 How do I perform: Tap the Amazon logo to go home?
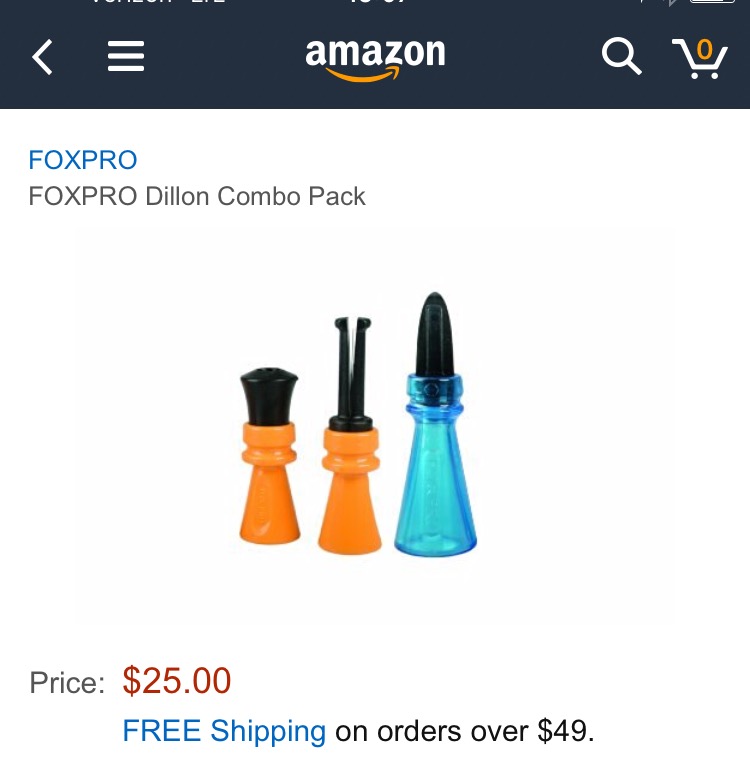(x=375, y=57)
